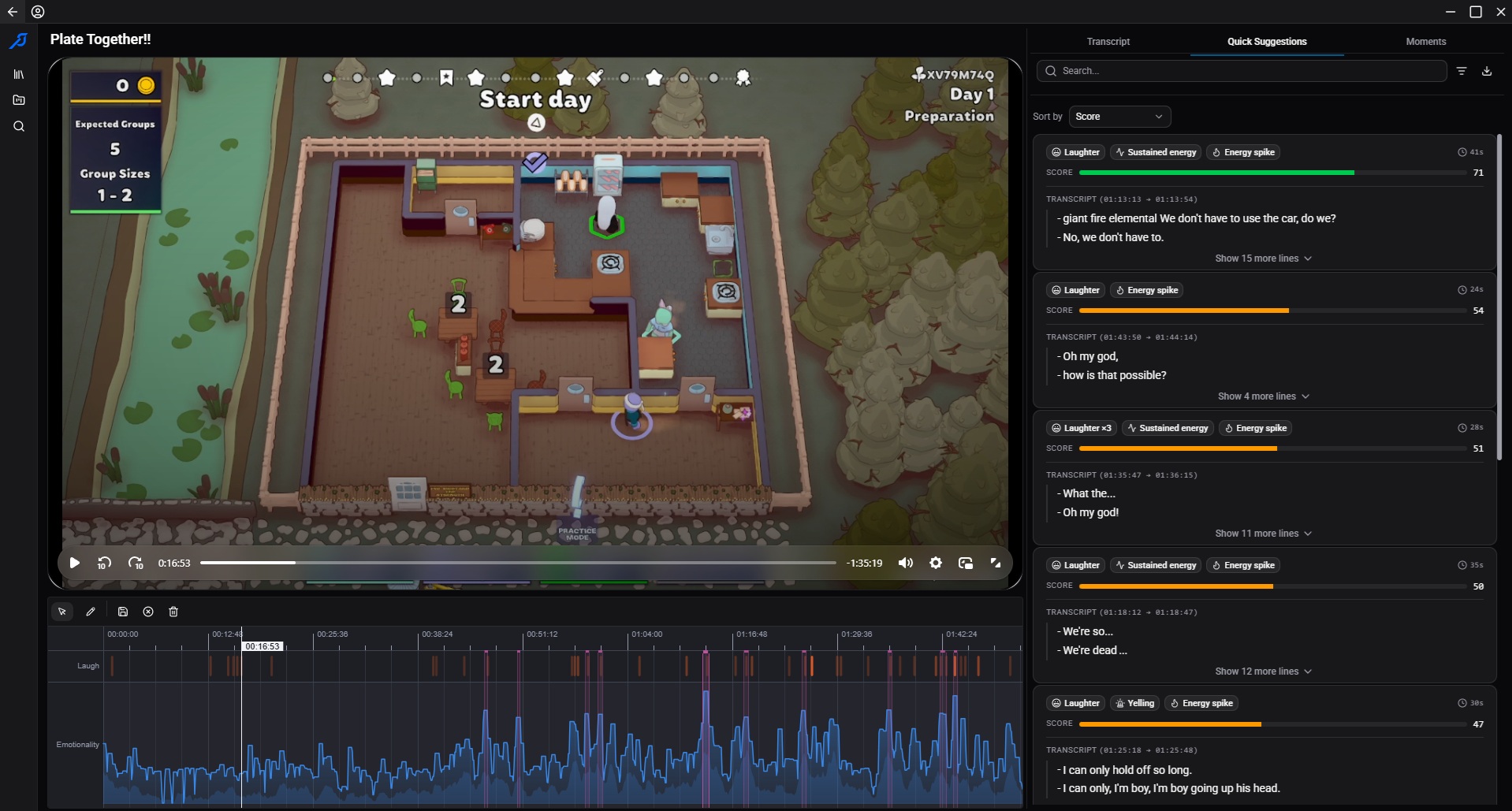Switch to the Transcript tab
The height and width of the screenshot is (811, 1512).
1108,42
